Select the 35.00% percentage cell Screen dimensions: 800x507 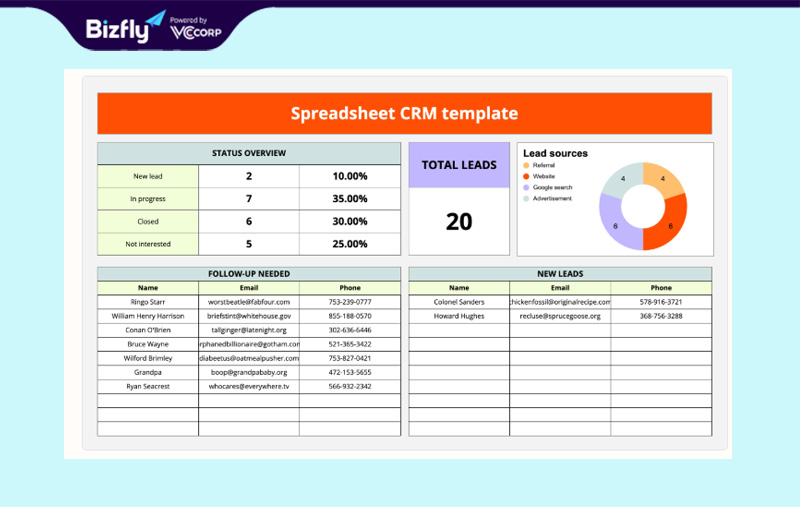pos(350,199)
